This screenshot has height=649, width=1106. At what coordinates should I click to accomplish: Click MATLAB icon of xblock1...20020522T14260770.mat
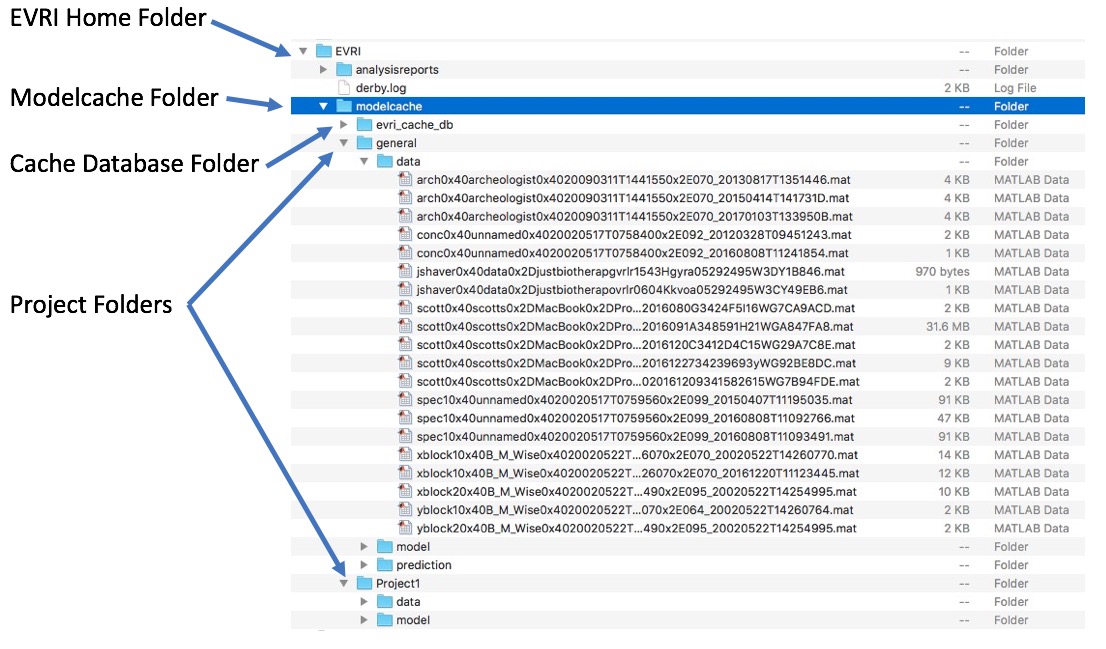[405, 454]
